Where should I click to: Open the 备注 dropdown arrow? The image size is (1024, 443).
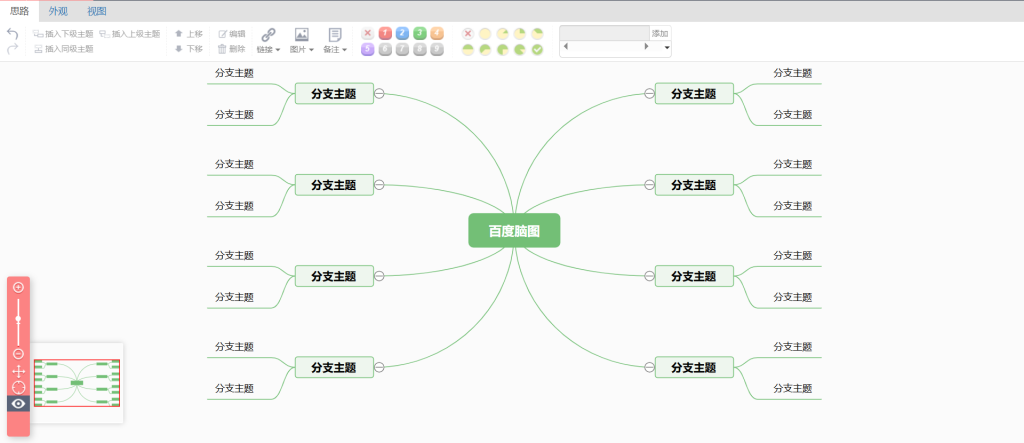pyautogui.click(x=344, y=50)
